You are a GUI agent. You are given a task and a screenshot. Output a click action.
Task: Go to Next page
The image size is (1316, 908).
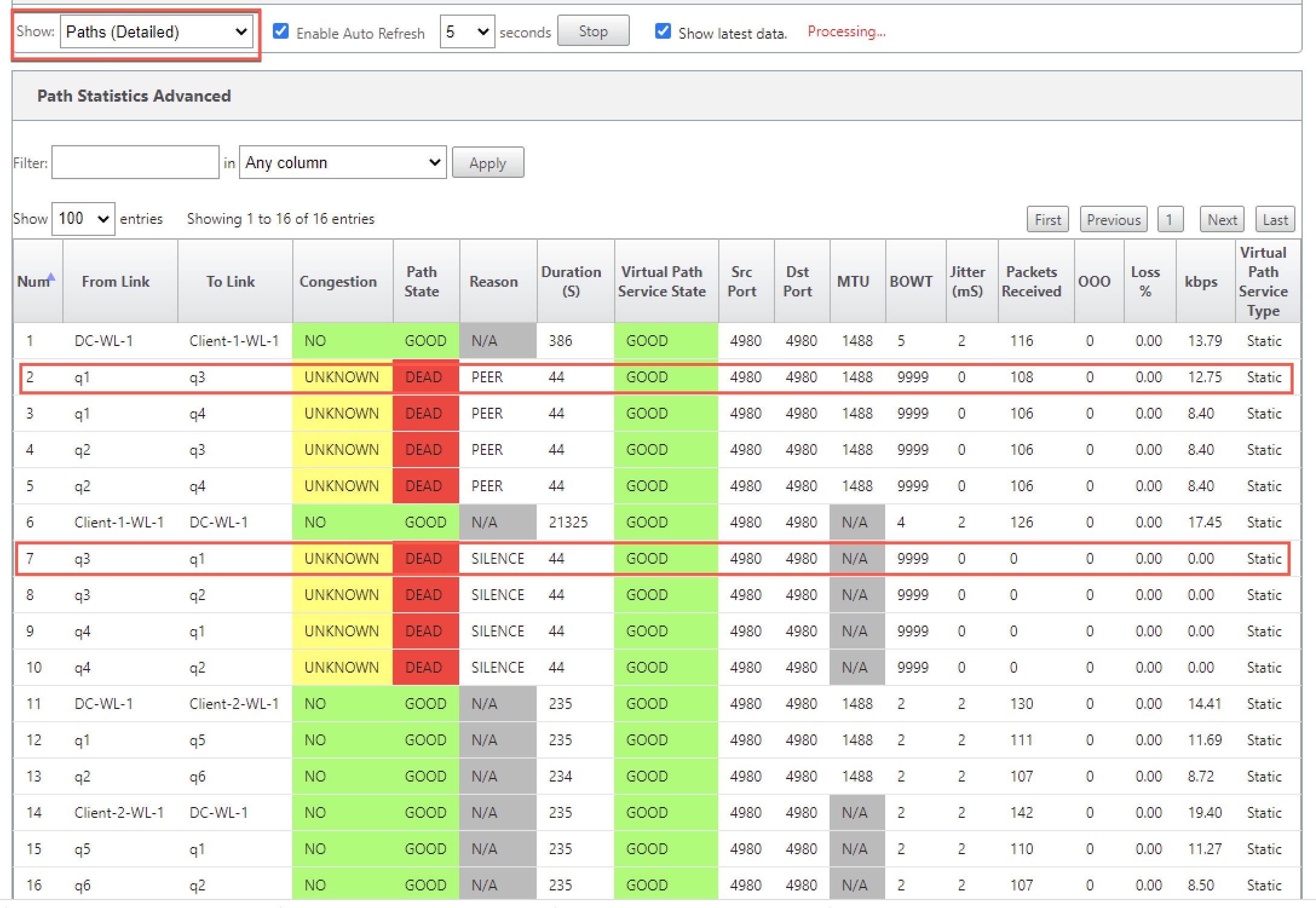pos(1222,220)
